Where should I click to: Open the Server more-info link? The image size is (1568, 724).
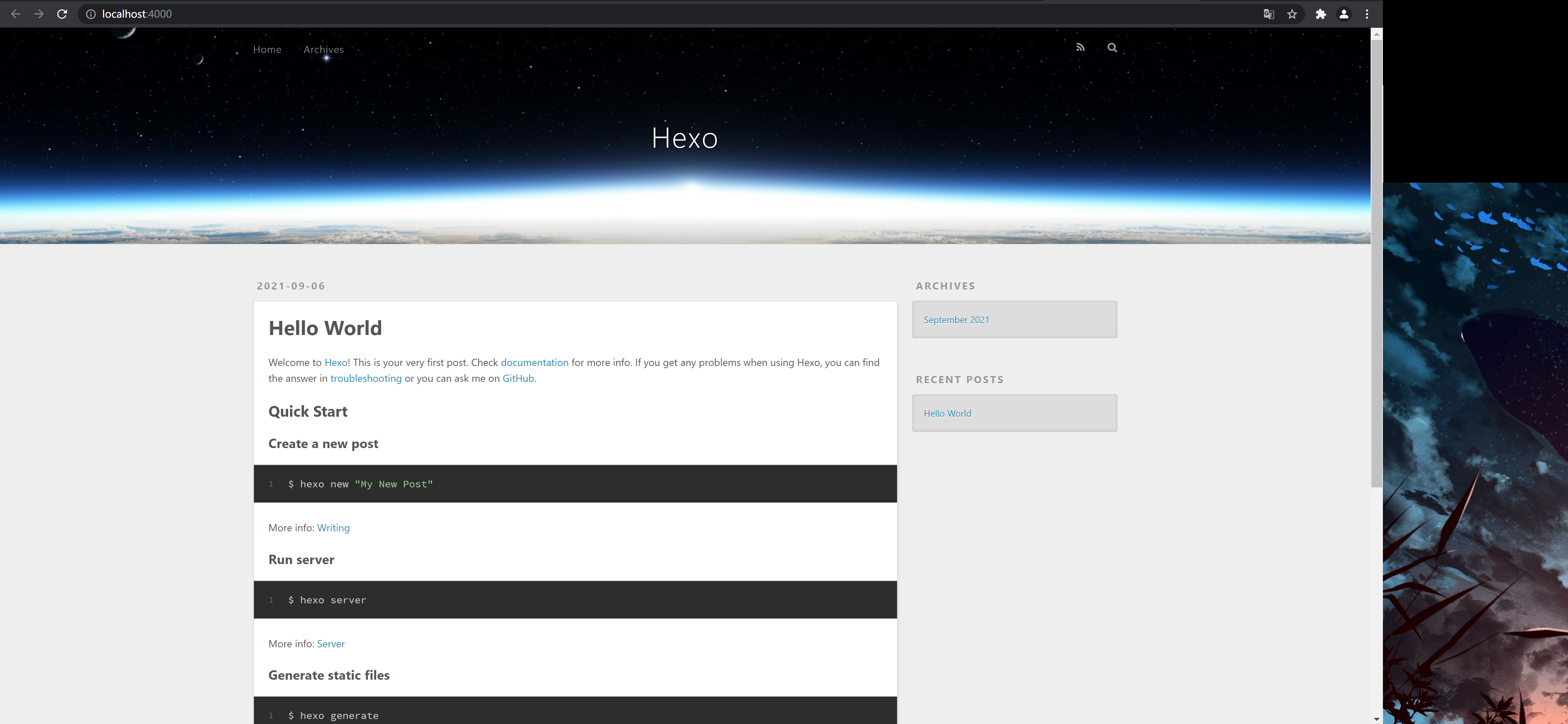[331, 644]
